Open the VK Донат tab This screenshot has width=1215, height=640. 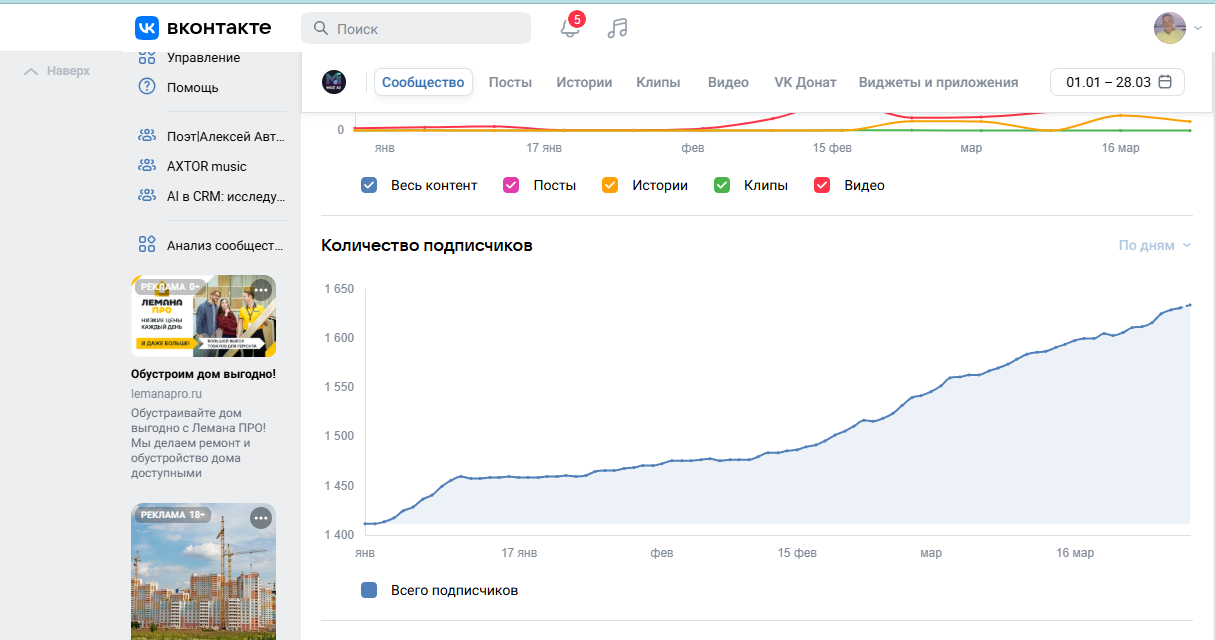pyautogui.click(x=805, y=82)
